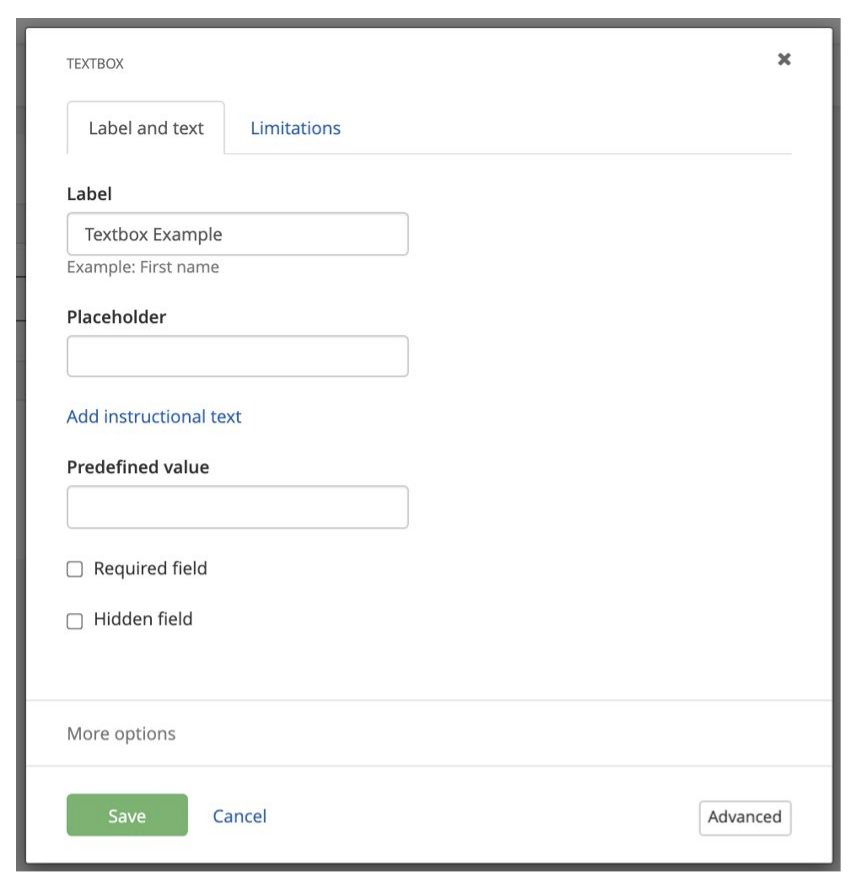Open the Advanced settings button
862x890 pixels.
click(744, 817)
